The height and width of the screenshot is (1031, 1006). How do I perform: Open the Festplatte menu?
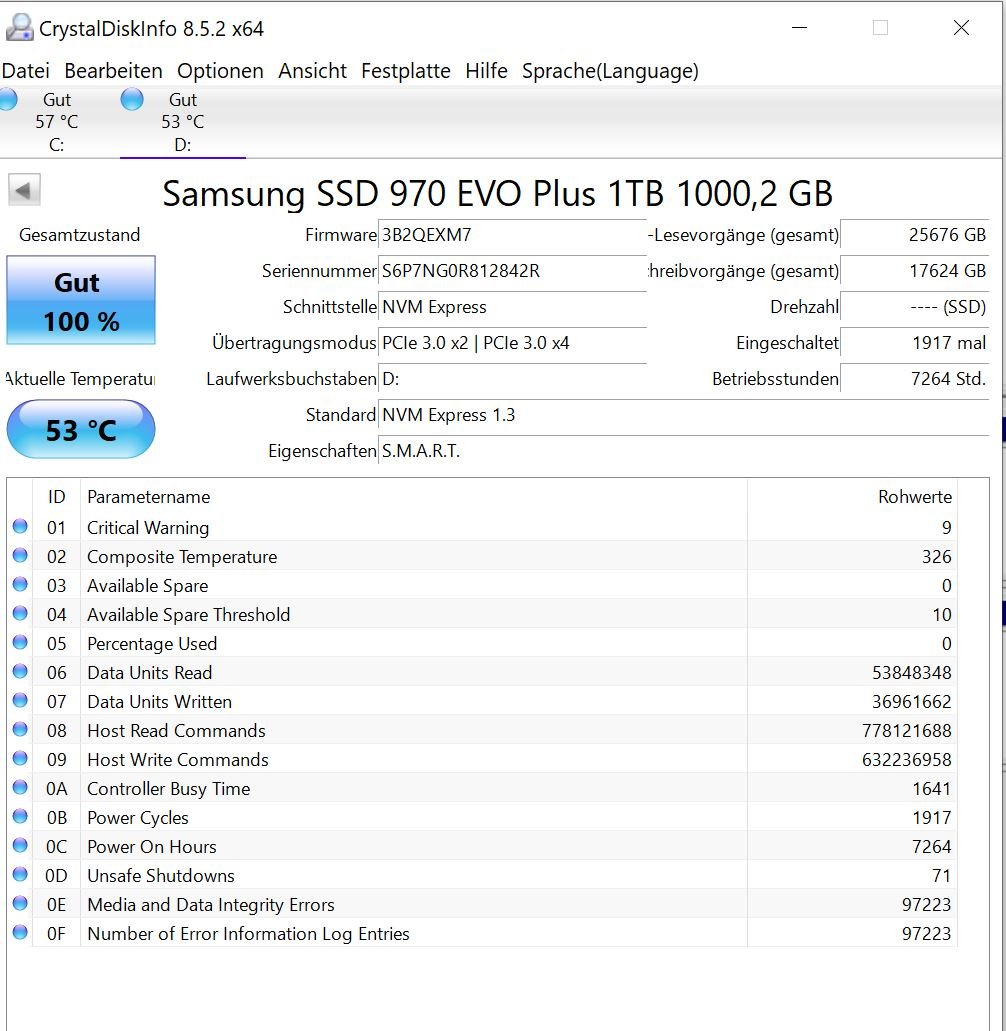pyautogui.click(x=406, y=70)
